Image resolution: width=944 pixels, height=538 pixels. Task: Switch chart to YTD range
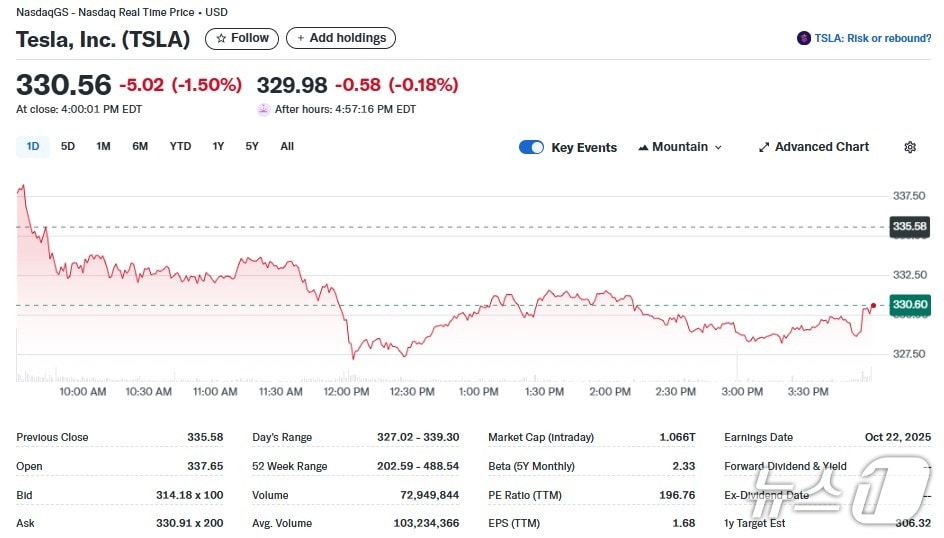pos(180,147)
